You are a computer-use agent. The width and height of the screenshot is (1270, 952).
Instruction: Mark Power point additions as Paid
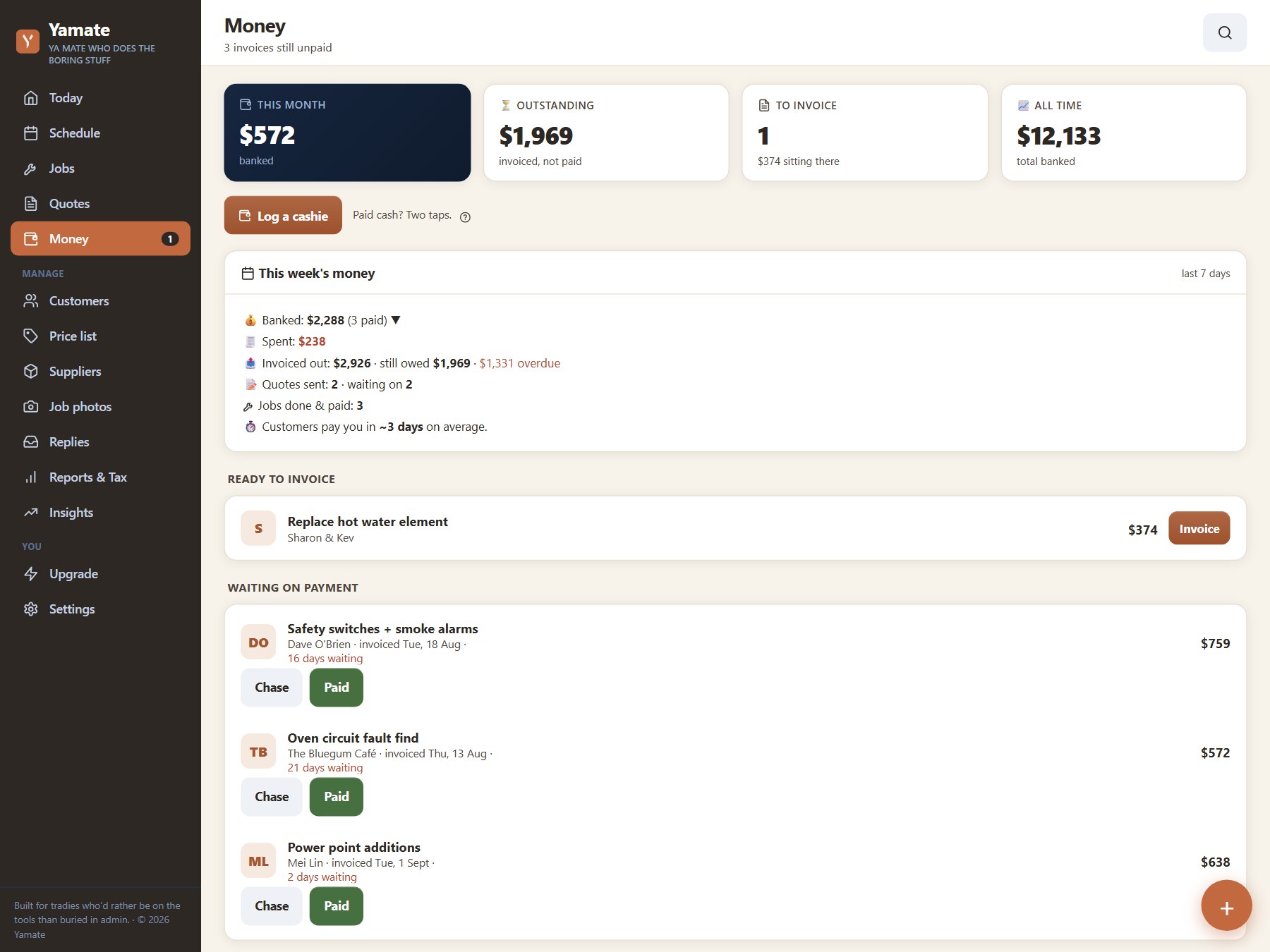click(337, 906)
